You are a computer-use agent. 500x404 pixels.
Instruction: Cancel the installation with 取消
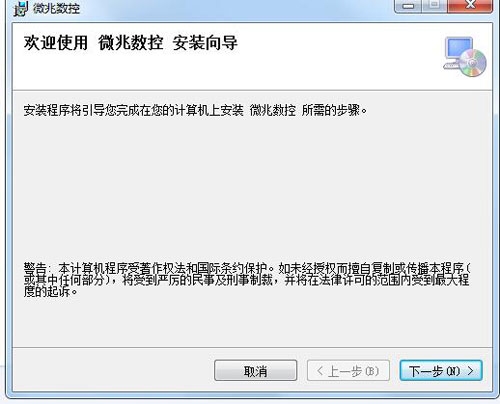[x=255, y=370]
